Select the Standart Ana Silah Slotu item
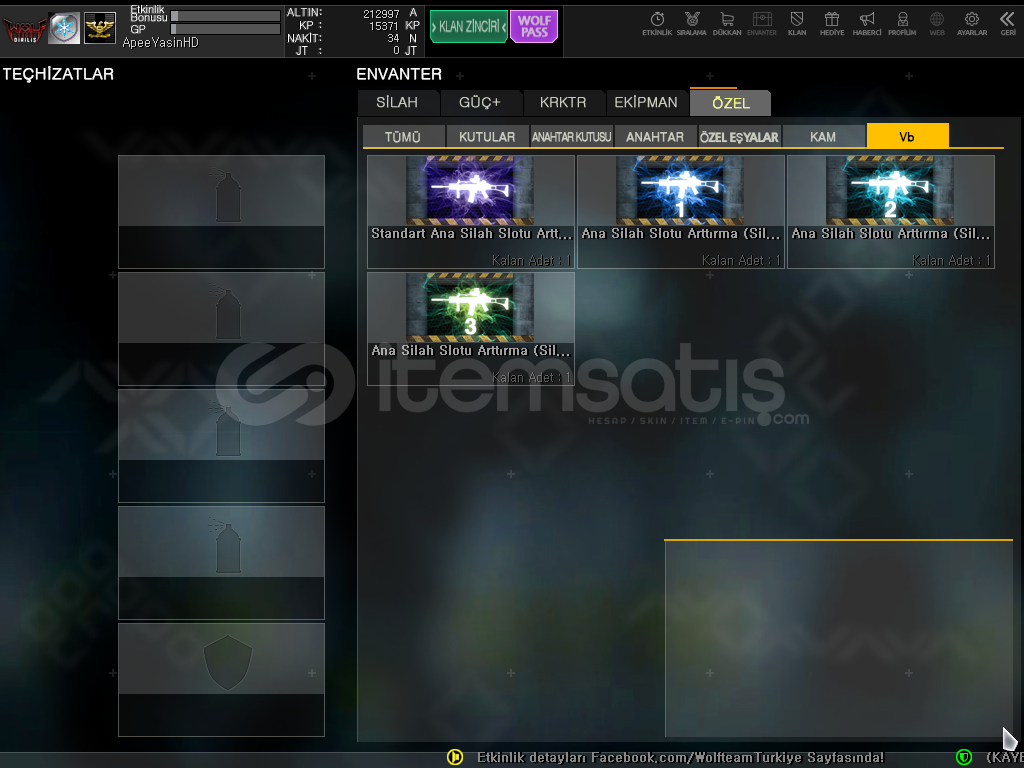The image size is (1024, 768). (x=471, y=212)
